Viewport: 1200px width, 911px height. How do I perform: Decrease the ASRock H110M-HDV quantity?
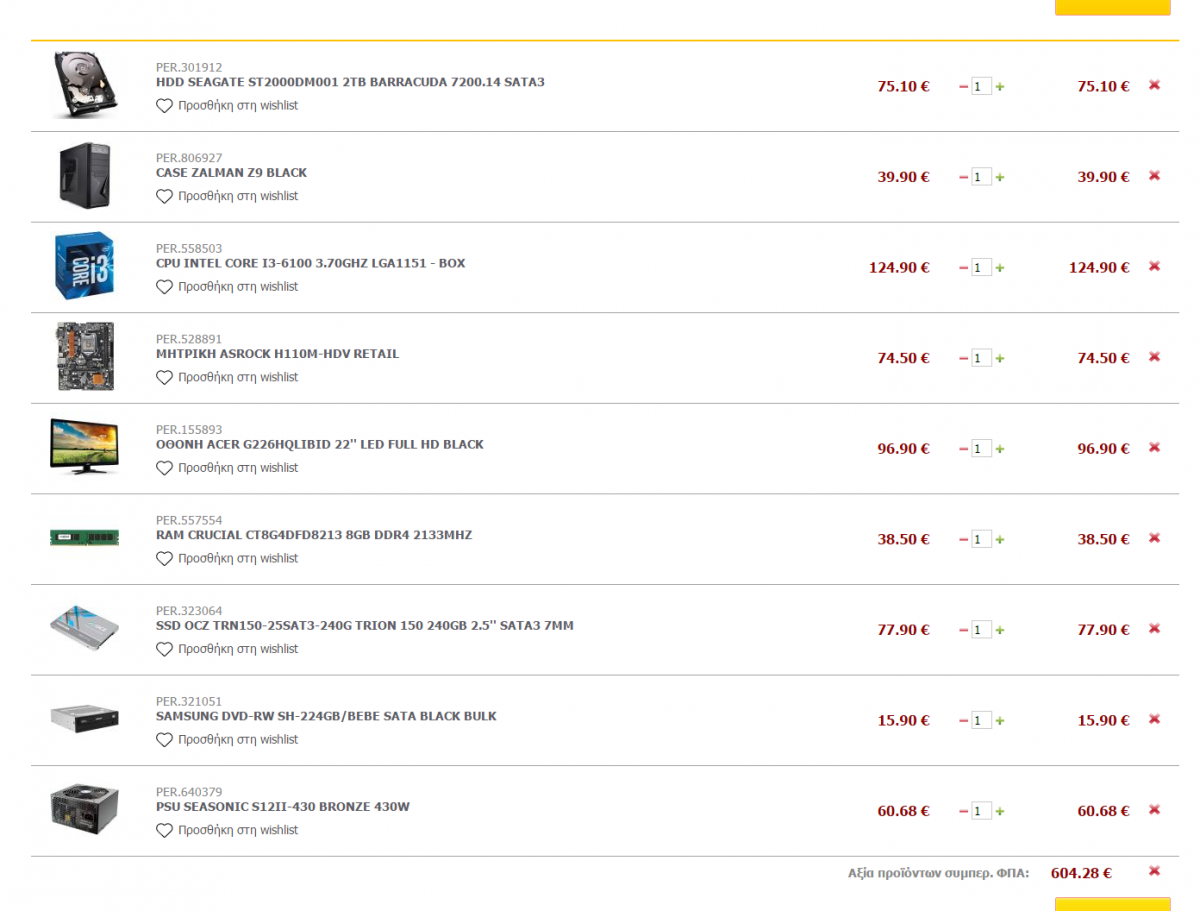tap(964, 358)
